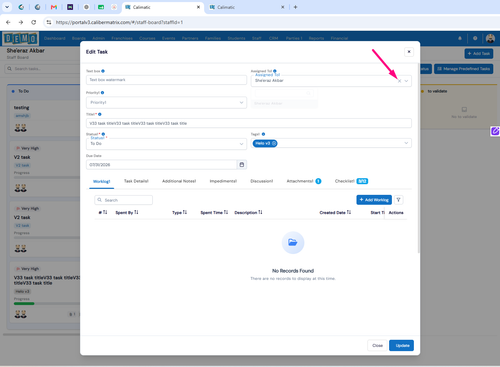Image resolution: width=500 pixels, height=367 pixels.
Task: Click the info icon beside Status label
Action: coord(103,134)
